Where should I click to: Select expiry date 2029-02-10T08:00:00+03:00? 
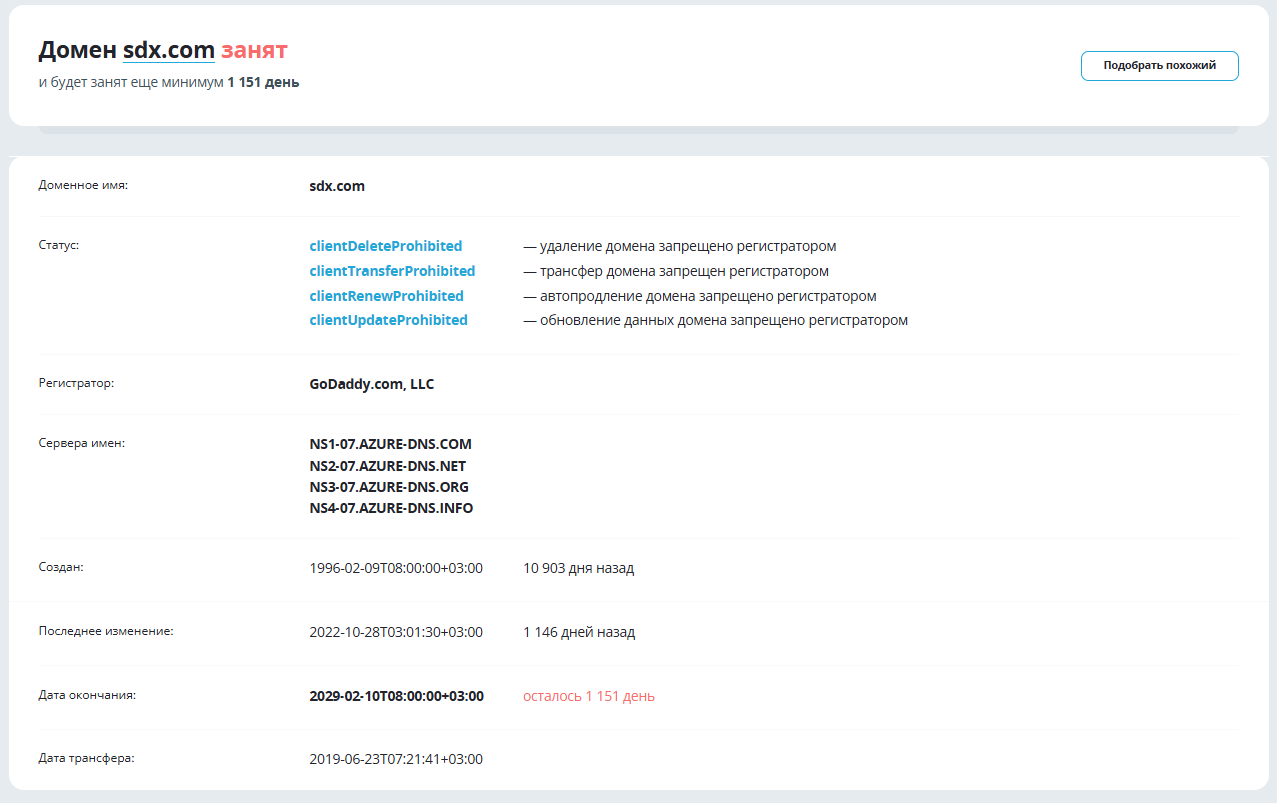point(397,697)
